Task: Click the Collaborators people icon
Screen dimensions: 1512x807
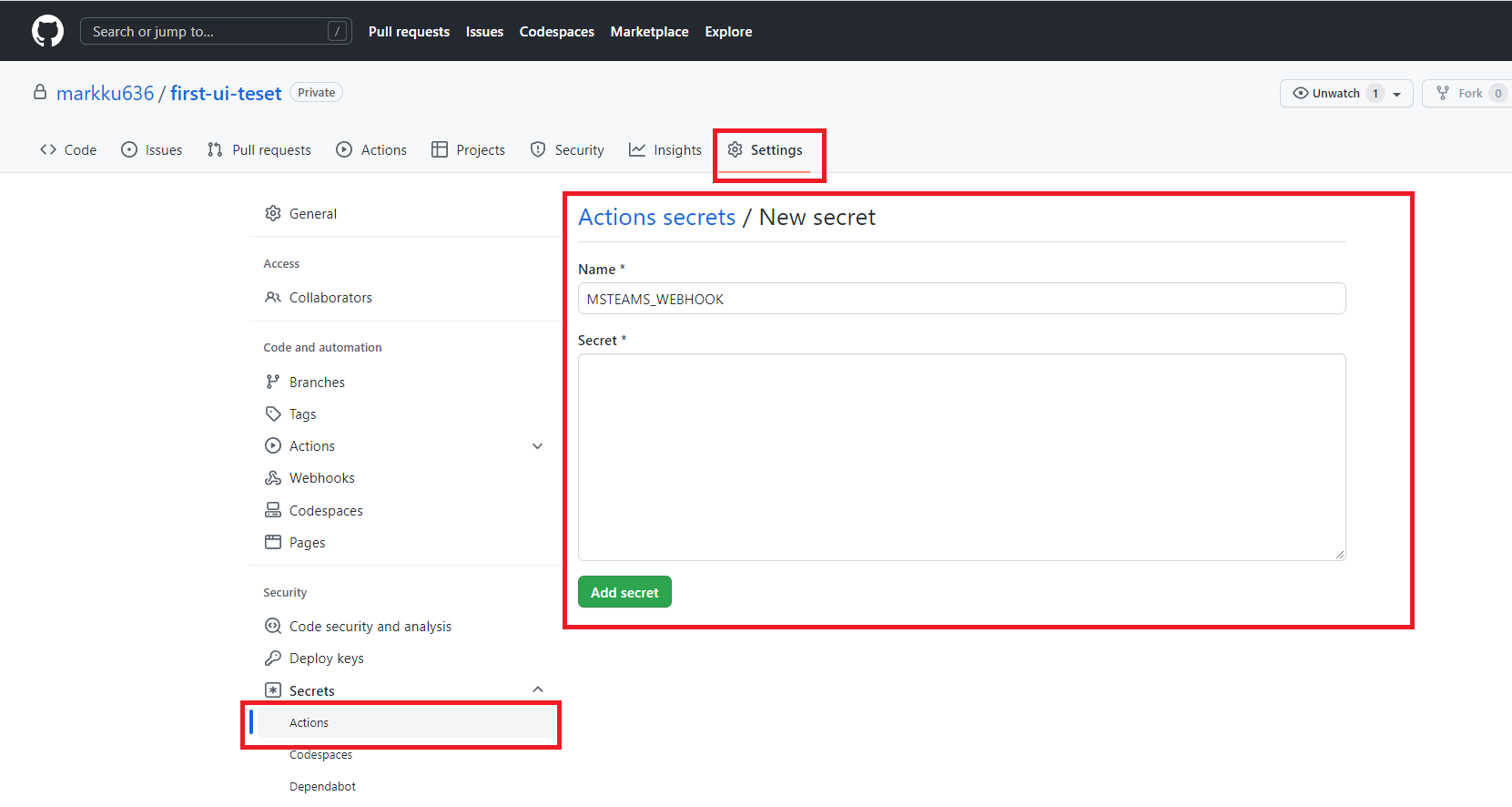Action: pos(273,298)
